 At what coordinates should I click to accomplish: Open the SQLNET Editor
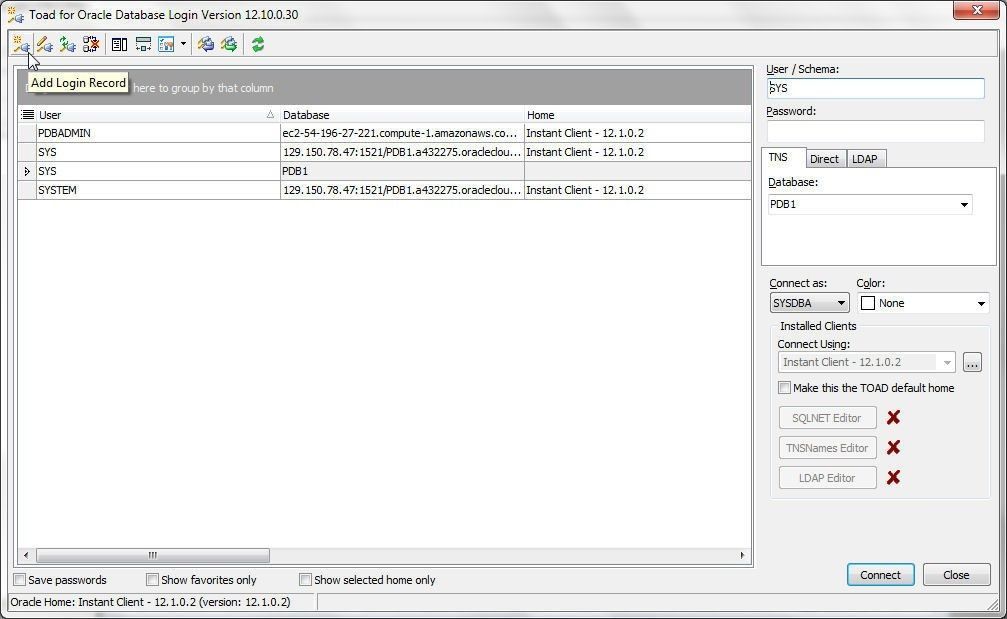(827, 417)
